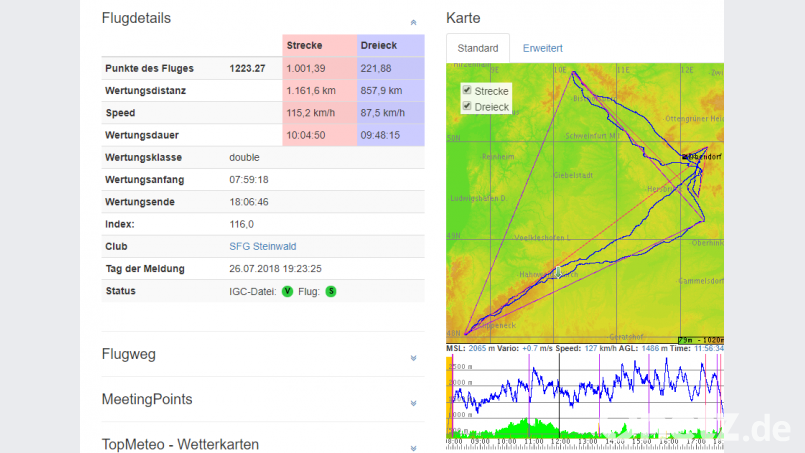Click the Obendorf airfield marker on map
The width and height of the screenshot is (805, 453).
coord(686,157)
